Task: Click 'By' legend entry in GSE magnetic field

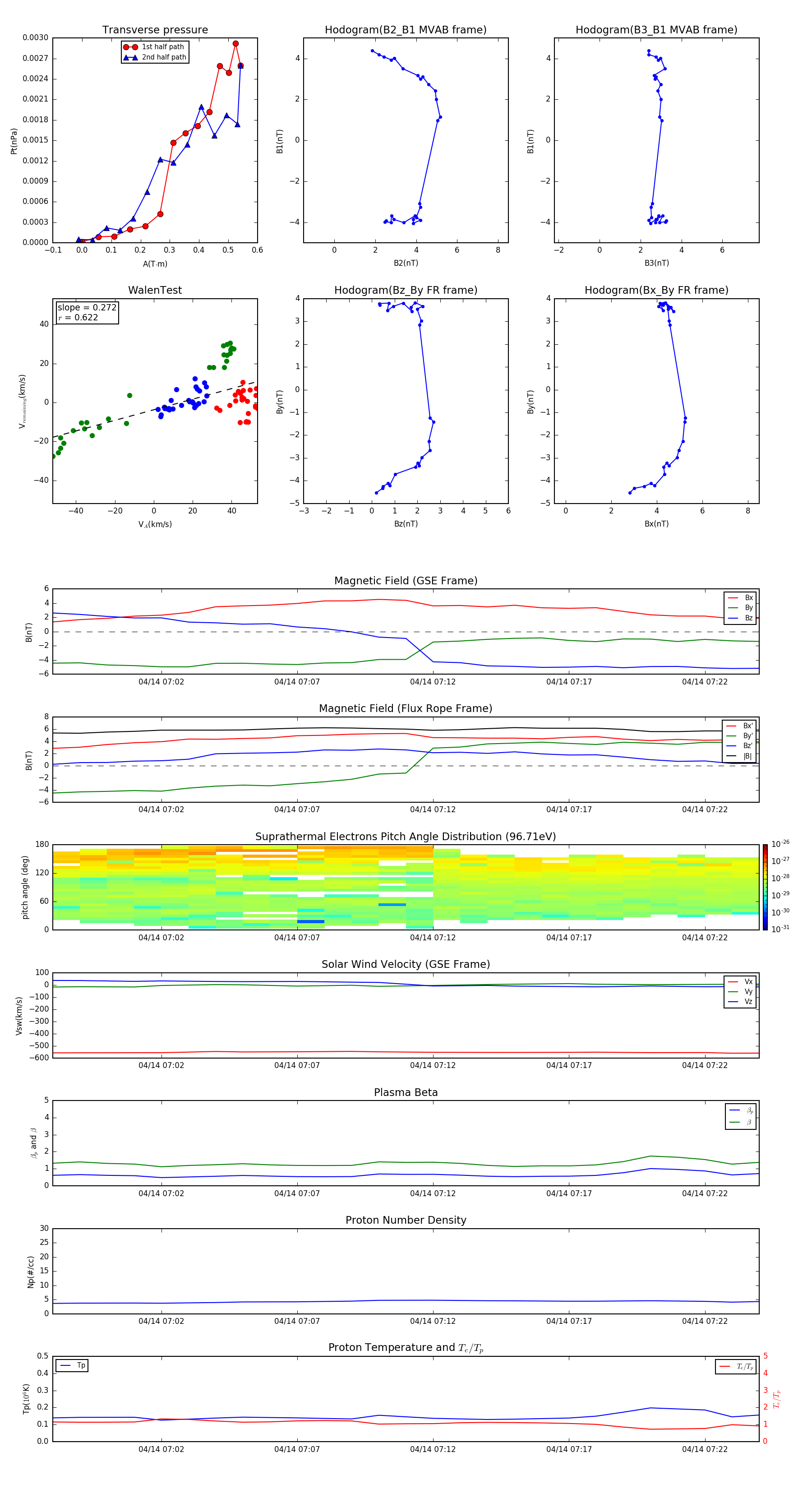Action: click(x=741, y=607)
